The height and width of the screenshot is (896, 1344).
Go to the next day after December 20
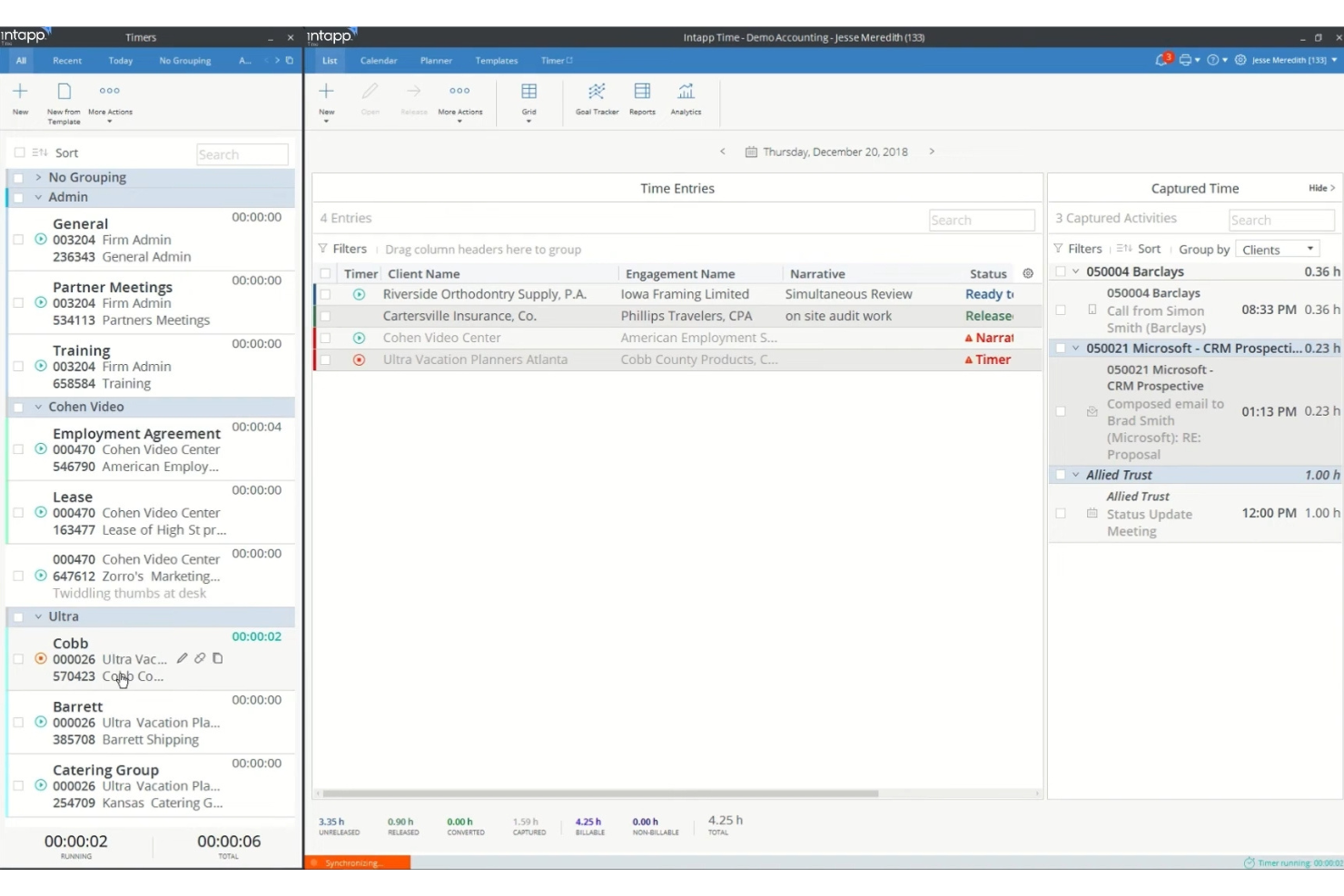(x=932, y=152)
